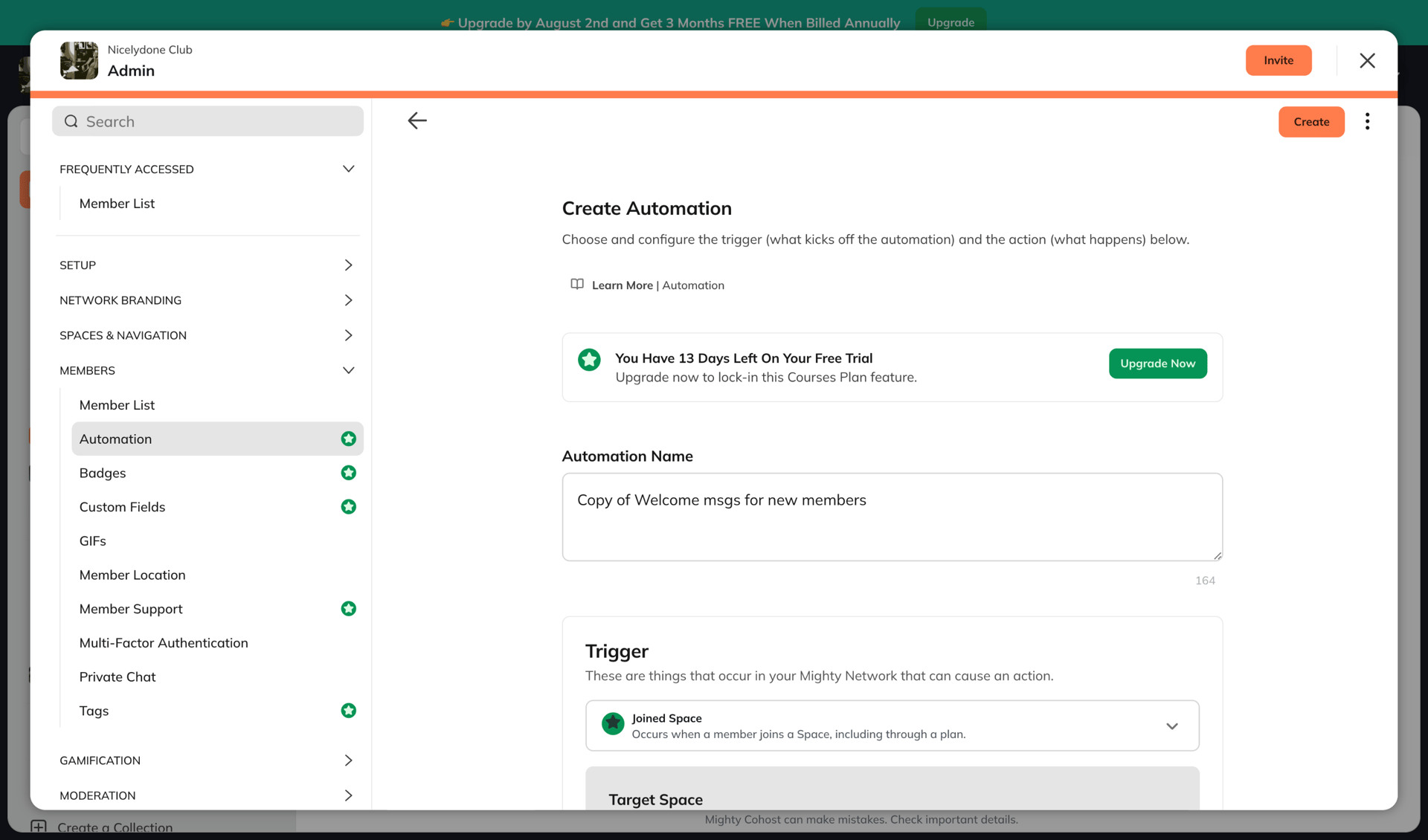Expand the Moderation section
This screenshot has width=1428, height=840.
349,795
